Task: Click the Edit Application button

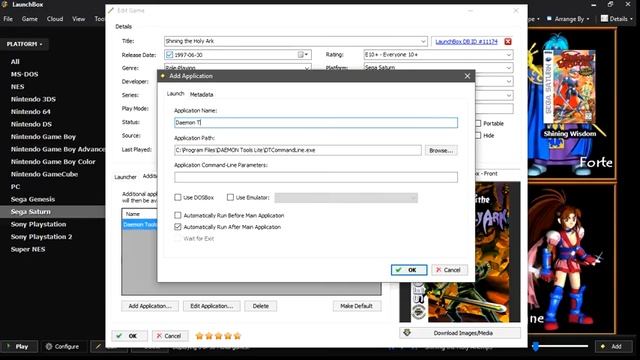Action: tap(211, 306)
